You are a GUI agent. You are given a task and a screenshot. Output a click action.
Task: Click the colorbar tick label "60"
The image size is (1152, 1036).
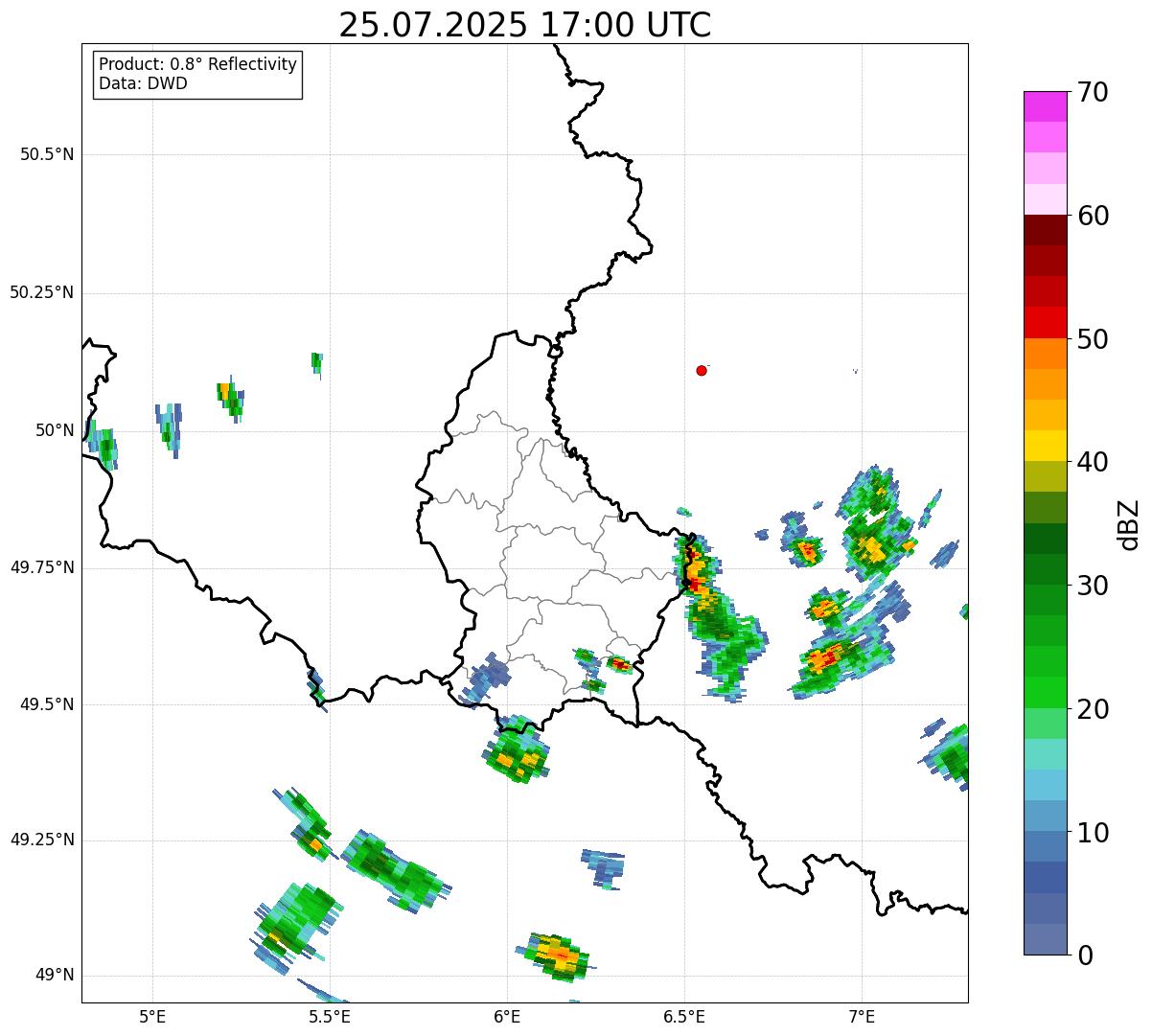(x=1093, y=216)
